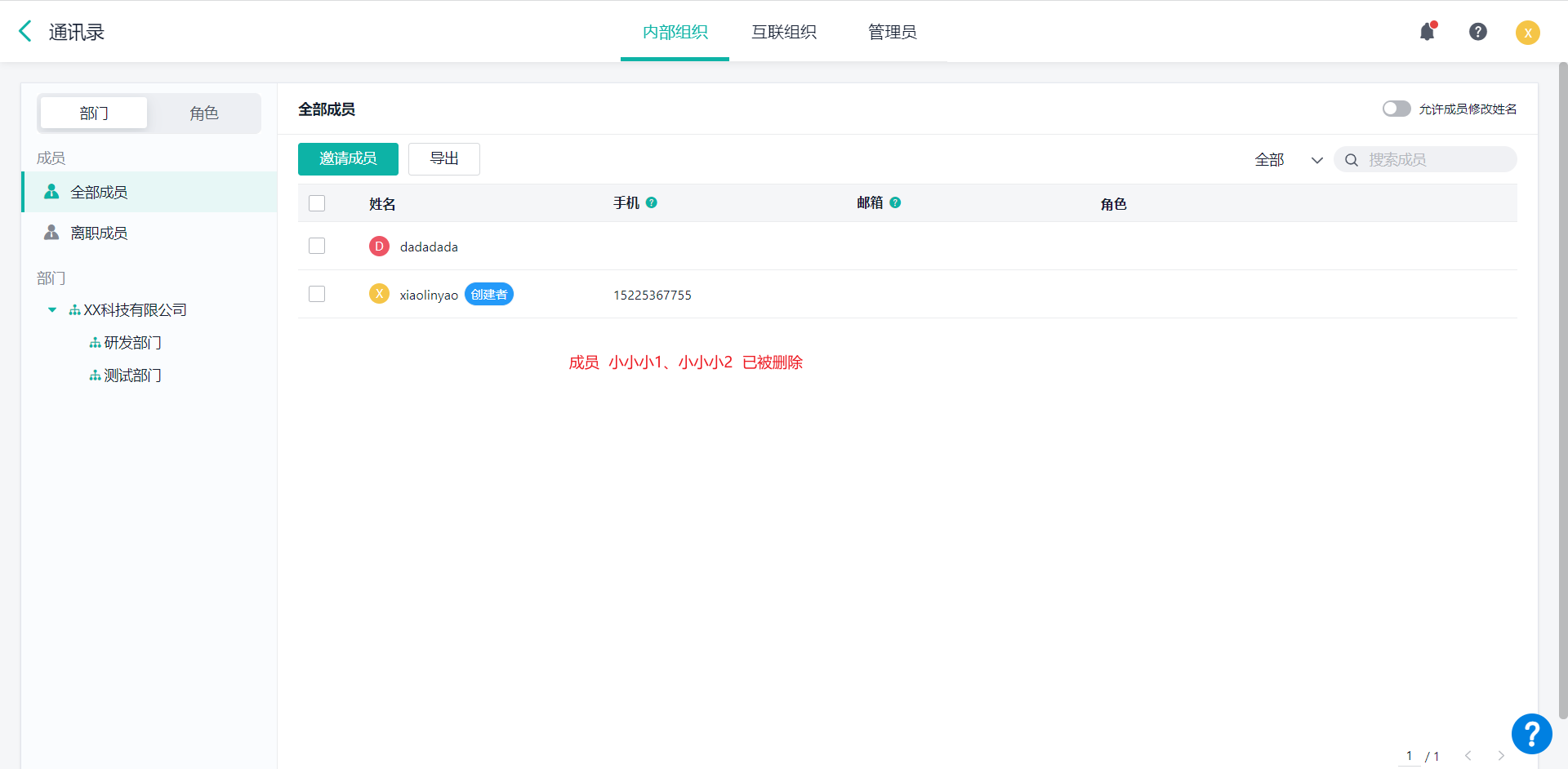This screenshot has width=1568, height=769.
Task: Click the phone column info icon
Action: [651, 202]
